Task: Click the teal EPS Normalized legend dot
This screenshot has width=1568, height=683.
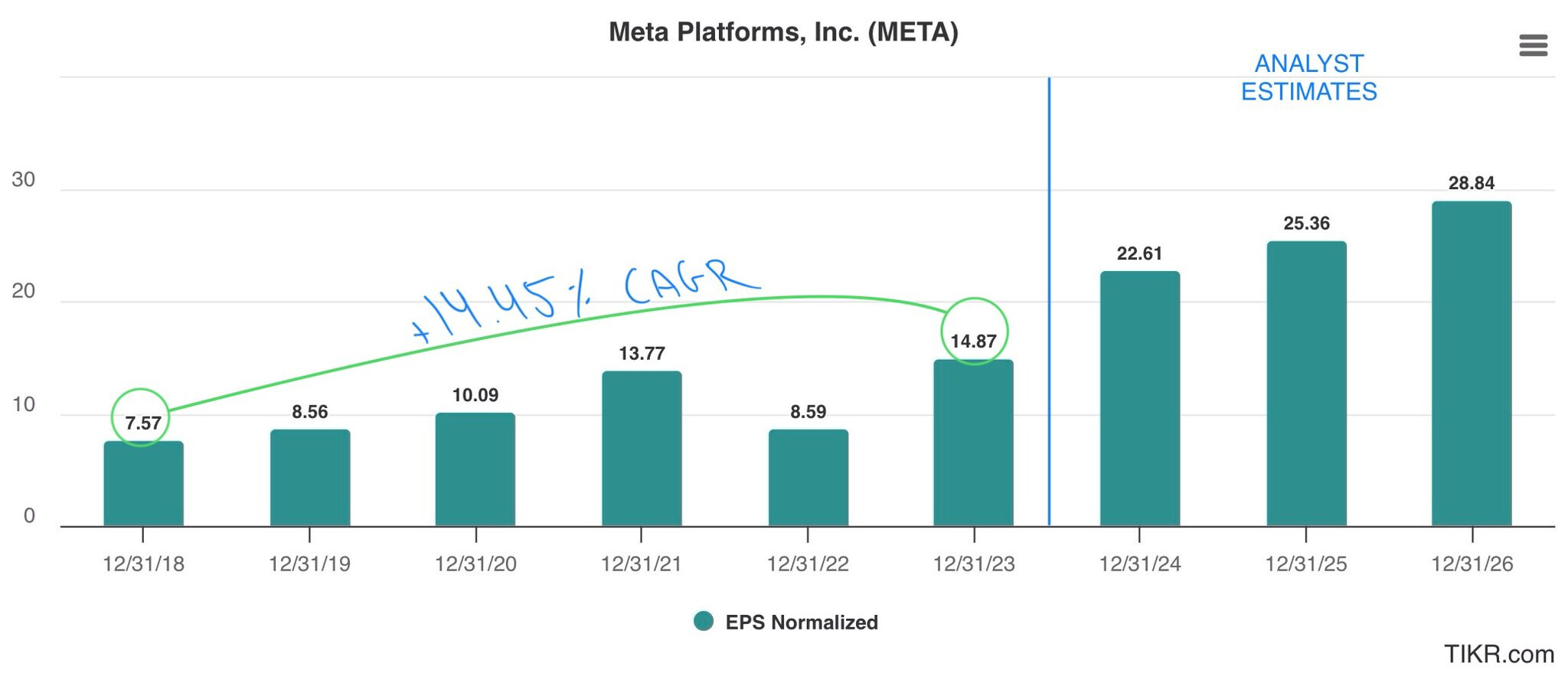Action: (703, 621)
